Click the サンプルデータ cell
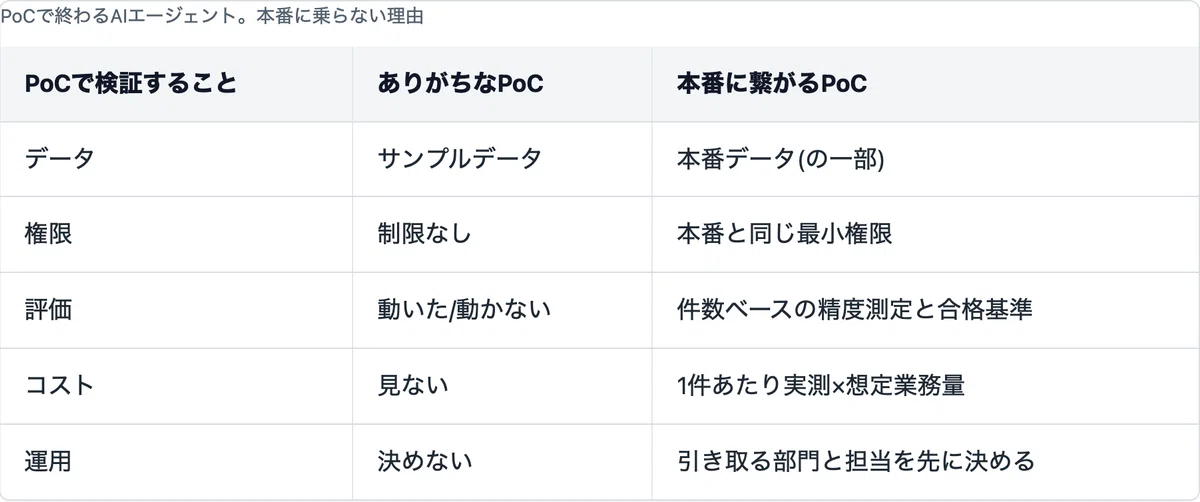 click(459, 158)
